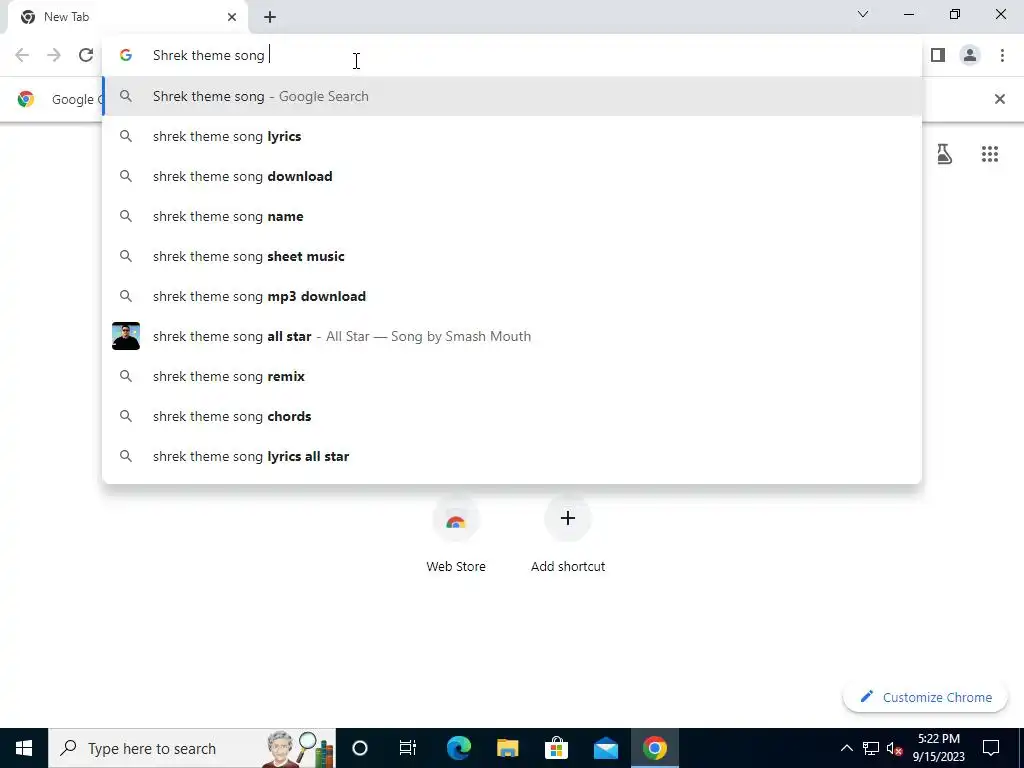Screen dimensions: 1024x768
Task: Select 'All Star — Song by Smash Mouth' suggestion
Action: point(512,336)
